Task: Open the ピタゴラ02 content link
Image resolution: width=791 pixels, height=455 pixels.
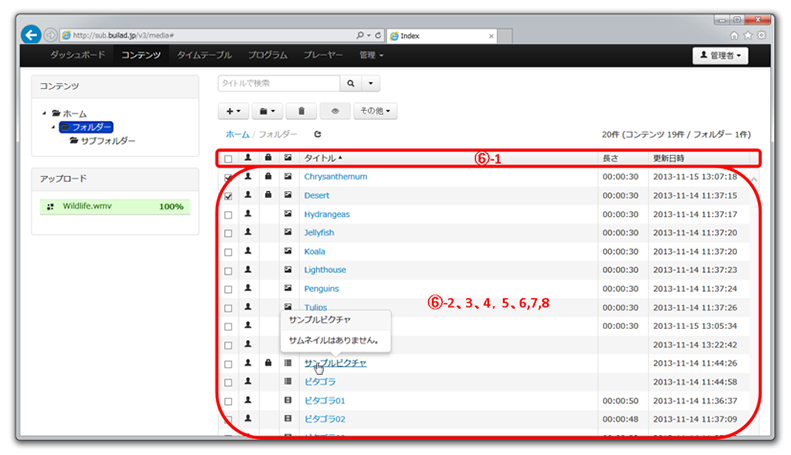Action: [x=325, y=419]
